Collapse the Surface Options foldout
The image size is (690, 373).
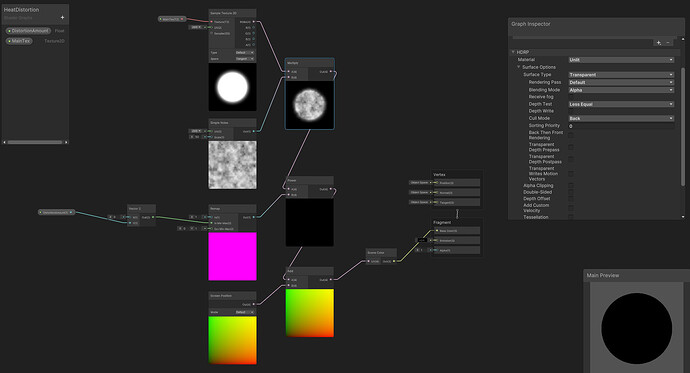pos(519,67)
